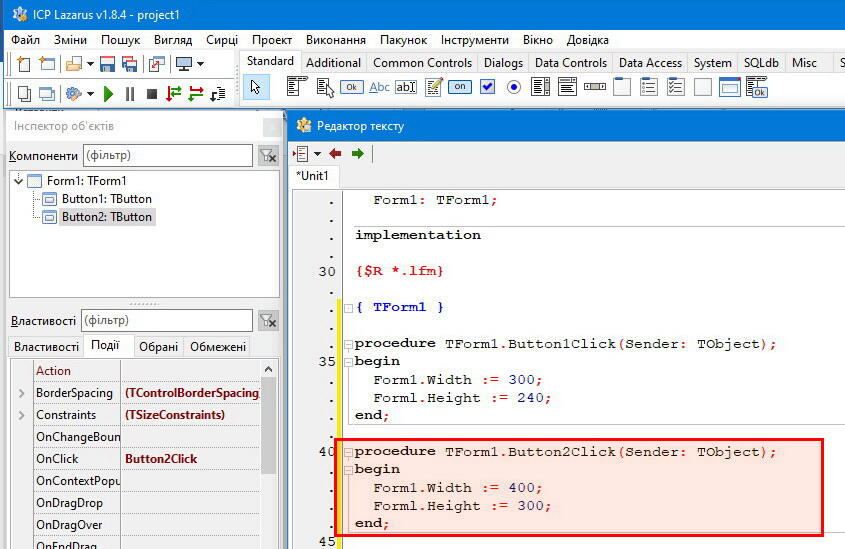Pick the TRadioGroup component icon
This screenshot has height=549, width=845.
649,87
